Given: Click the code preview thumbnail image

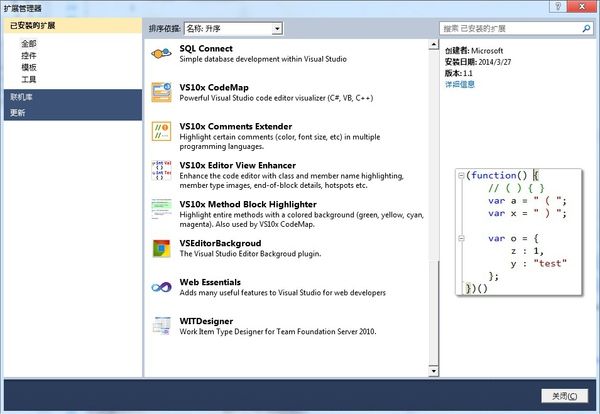Looking at the screenshot, I should coord(519,232).
